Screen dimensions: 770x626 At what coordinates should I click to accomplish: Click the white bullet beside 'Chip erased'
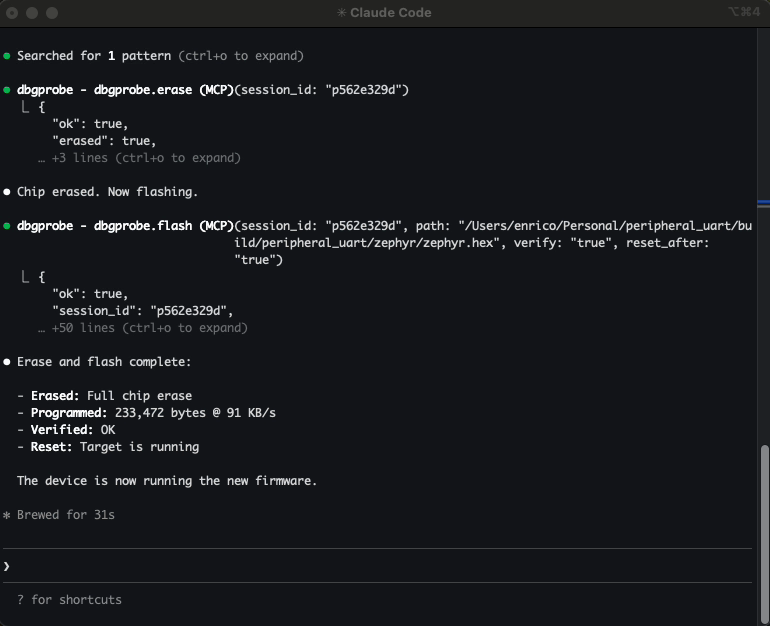click(x=7, y=192)
